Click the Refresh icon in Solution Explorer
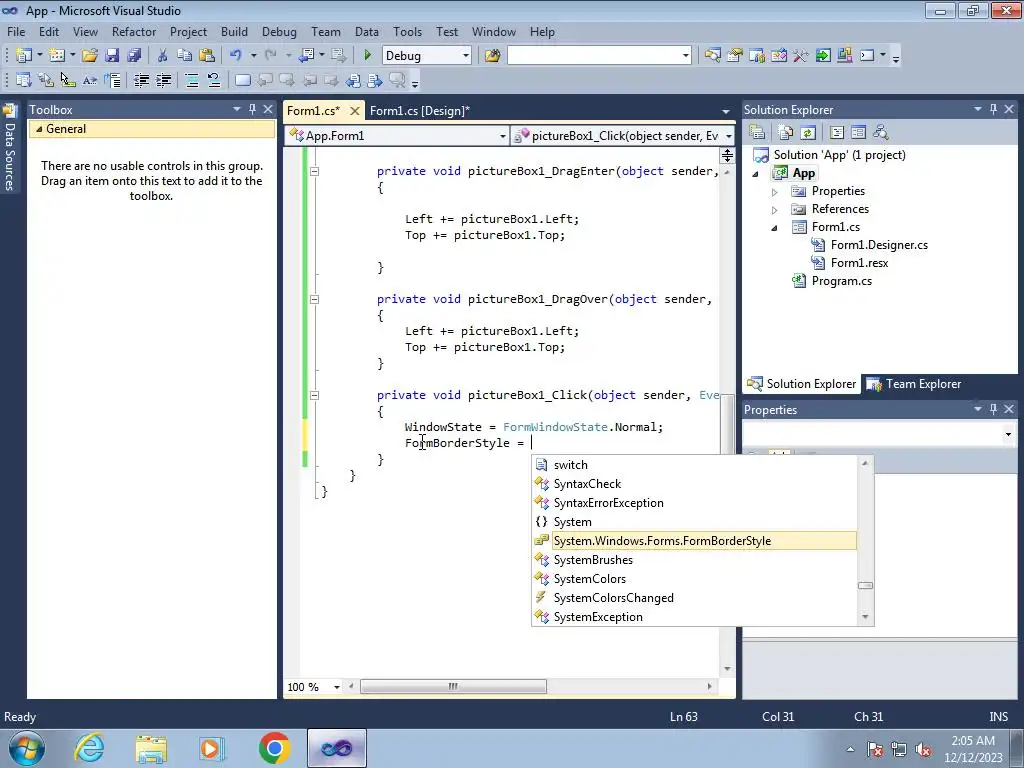The width and height of the screenshot is (1024, 768). click(808, 133)
